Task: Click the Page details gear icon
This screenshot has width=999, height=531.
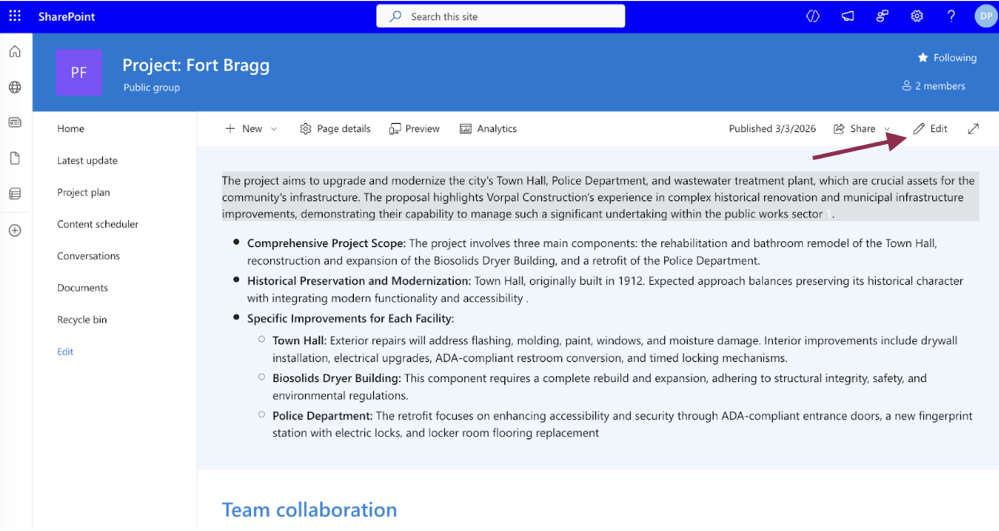Action: [x=306, y=129]
